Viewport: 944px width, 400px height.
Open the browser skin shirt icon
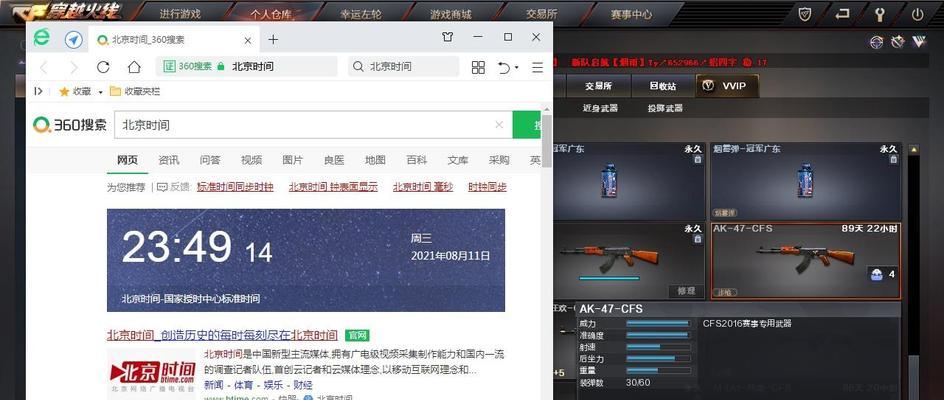pyautogui.click(x=447, y=37)
